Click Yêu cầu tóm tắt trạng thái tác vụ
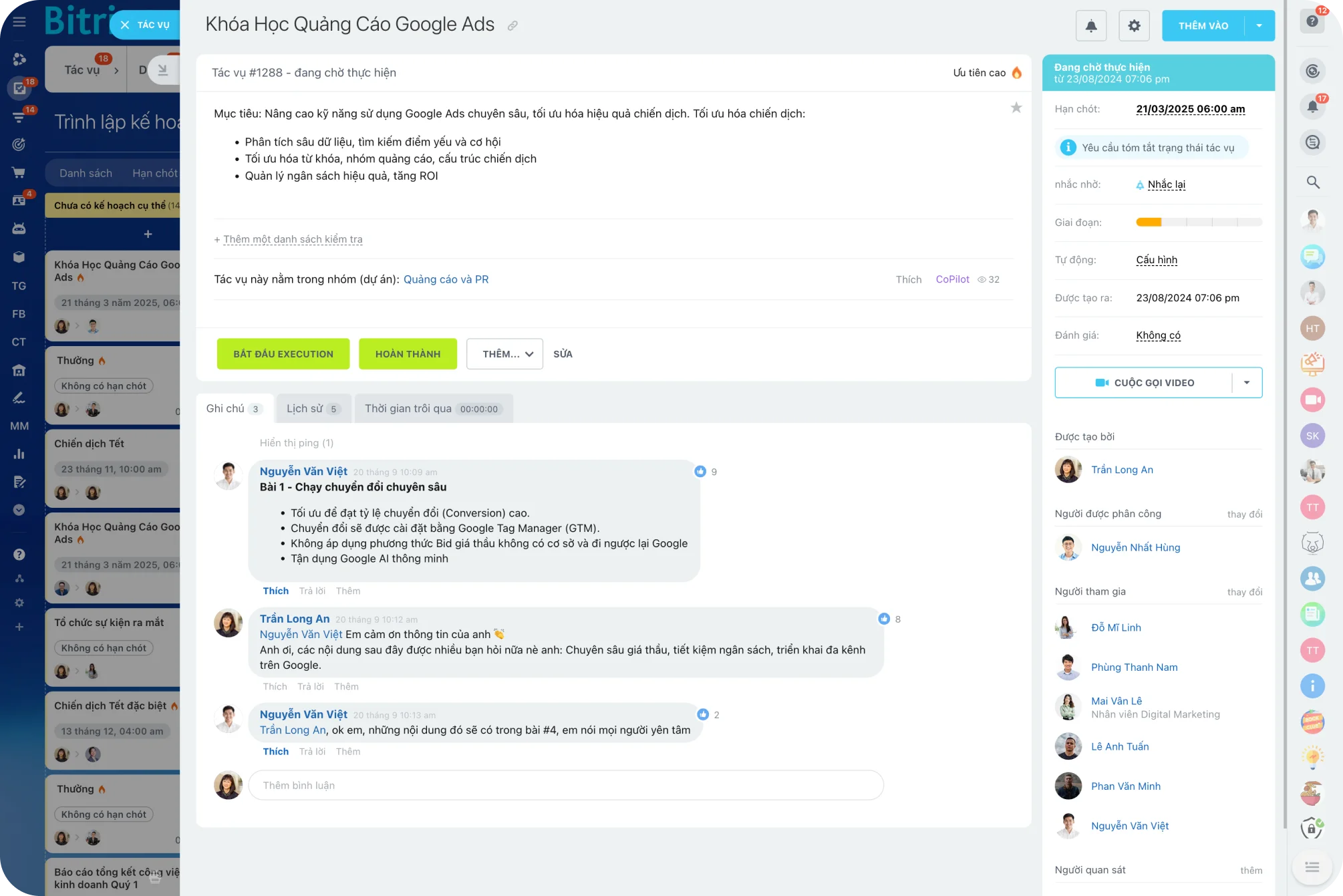The width and height of the screenshot is (1343, 896). pos(1151,148)
